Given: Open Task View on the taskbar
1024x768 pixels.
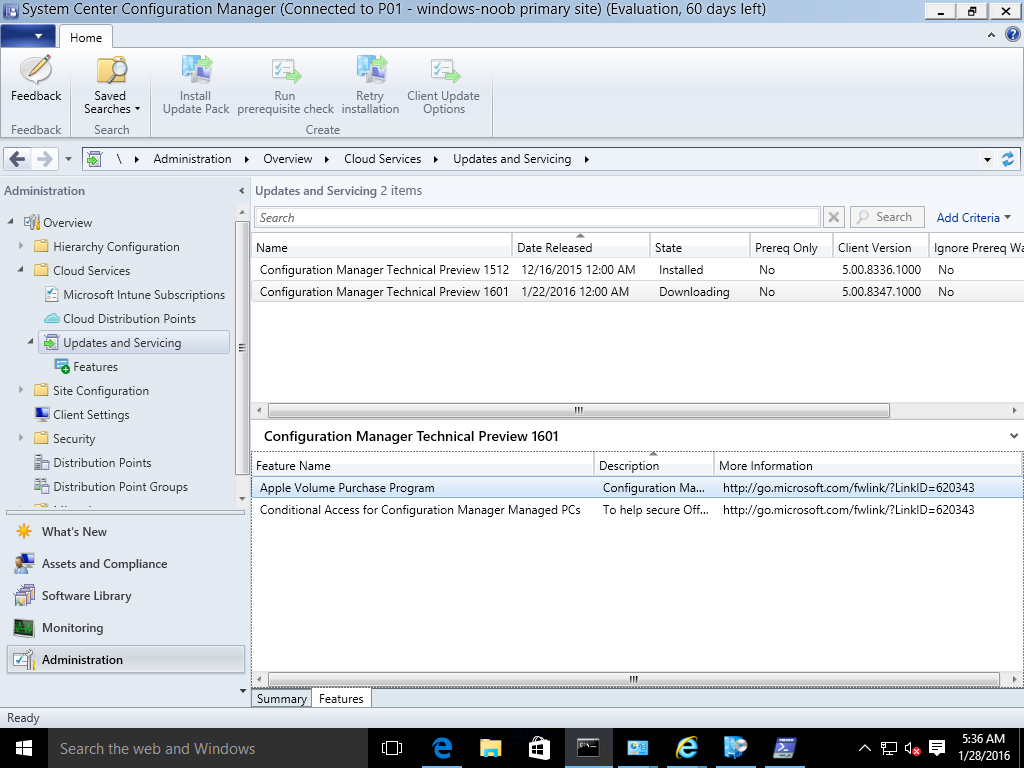Looking at the screenshot, I should click(x=392, y=748).
